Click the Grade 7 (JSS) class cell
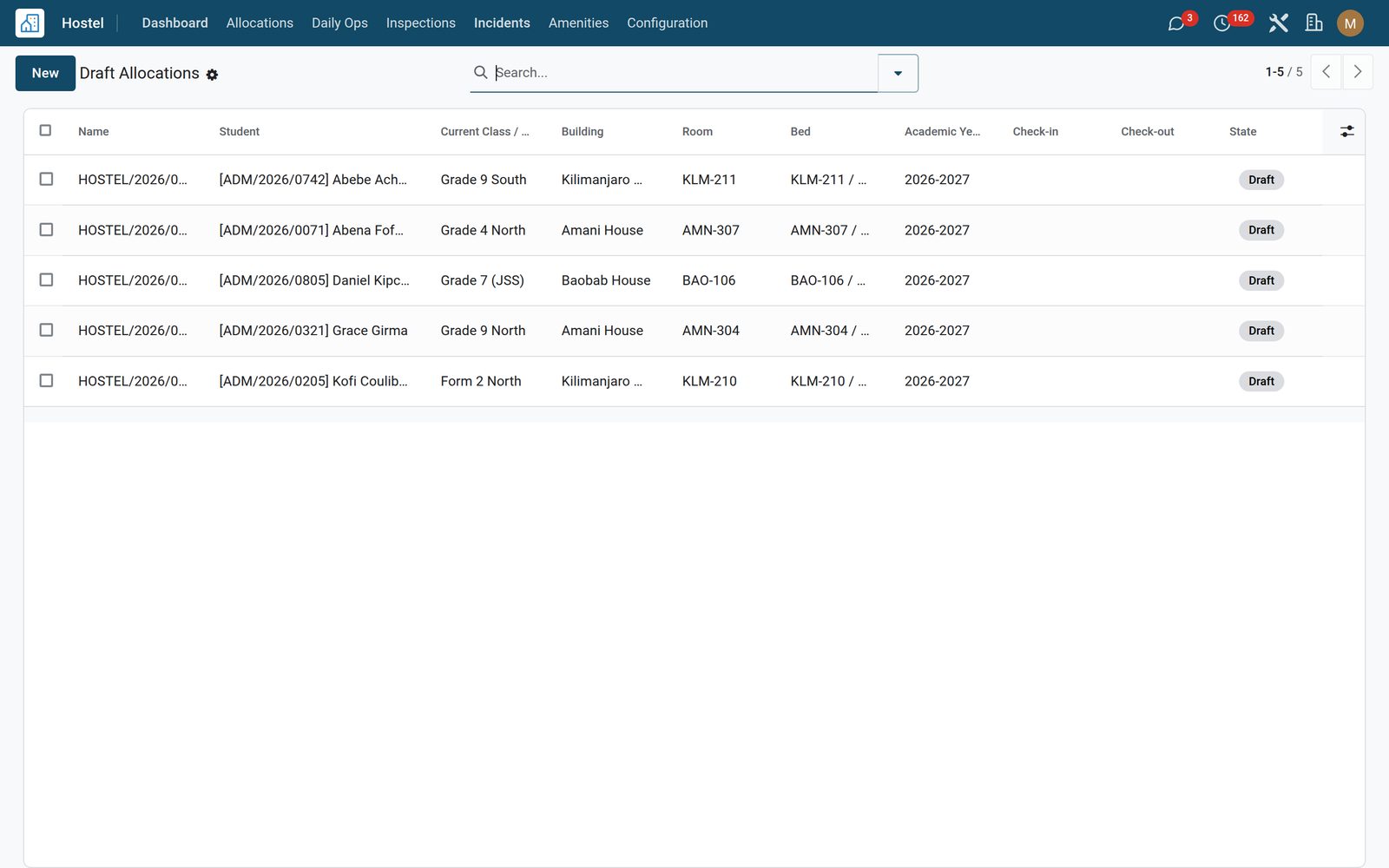Viewport: 1389px width, 868px height. pos(482,280)
